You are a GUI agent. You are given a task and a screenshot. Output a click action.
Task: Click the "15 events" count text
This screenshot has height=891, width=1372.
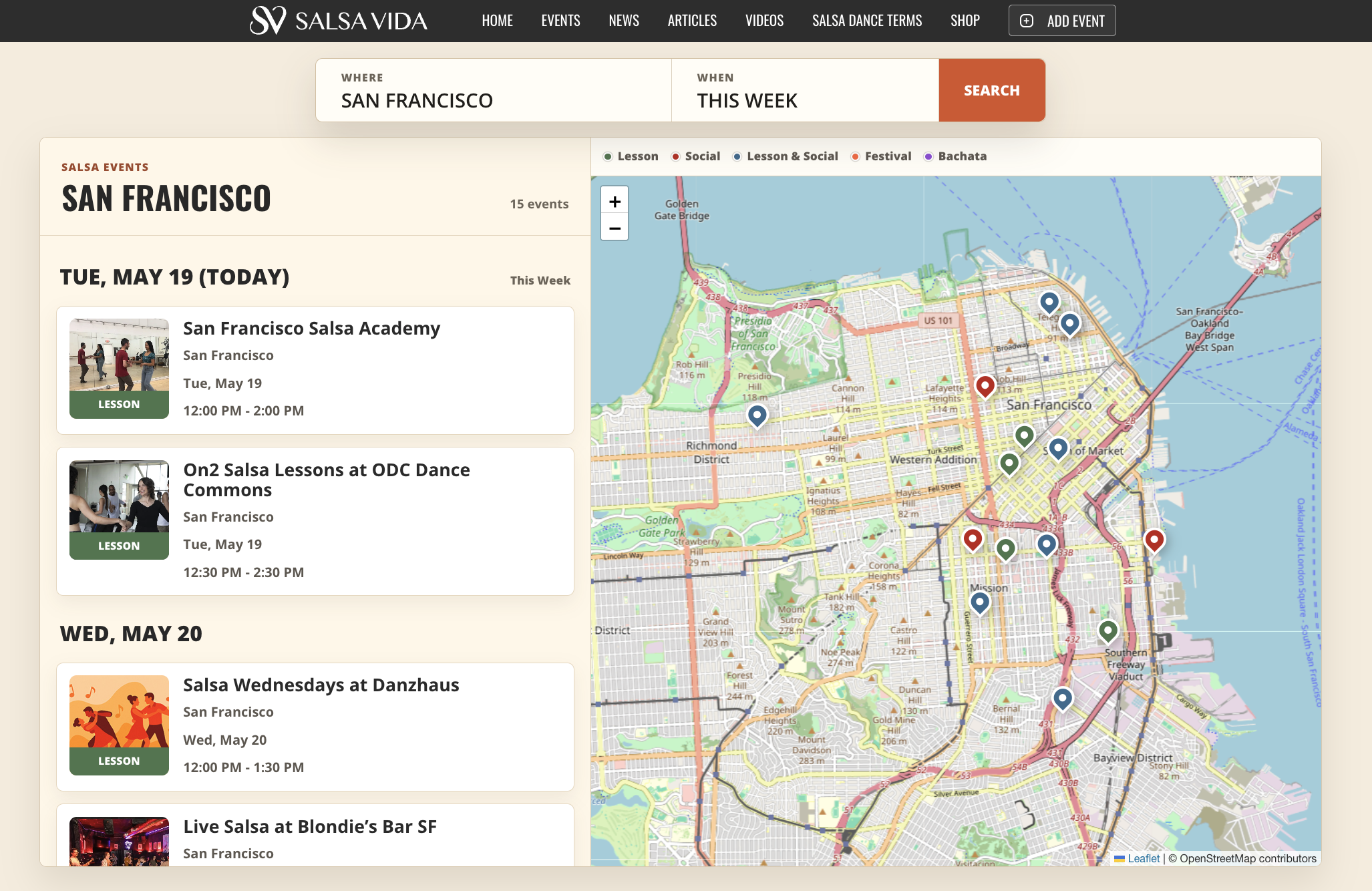(x=539, y=204)
